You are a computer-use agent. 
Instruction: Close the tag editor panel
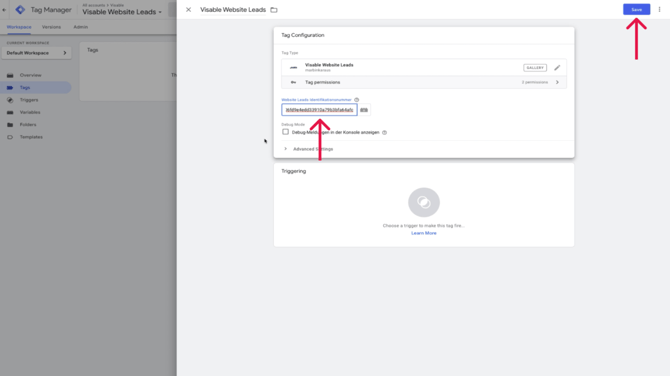click(x=188, y=9)
